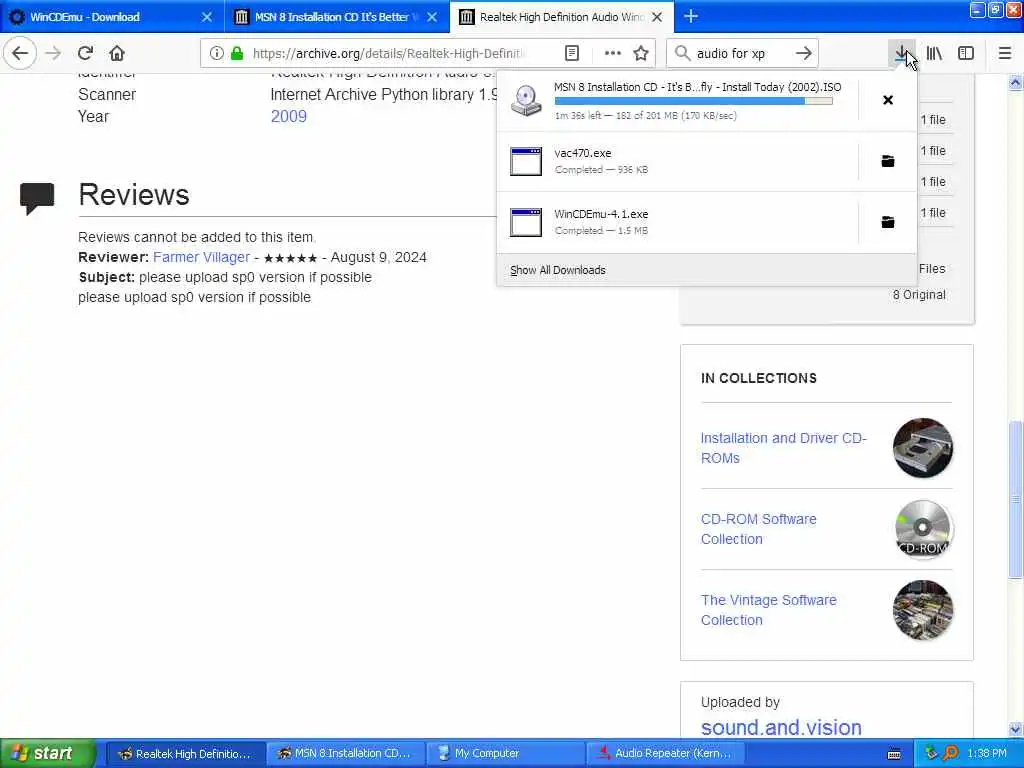Open the downloads toolbar button
1024x768 pixels.
tap(901, 54)
